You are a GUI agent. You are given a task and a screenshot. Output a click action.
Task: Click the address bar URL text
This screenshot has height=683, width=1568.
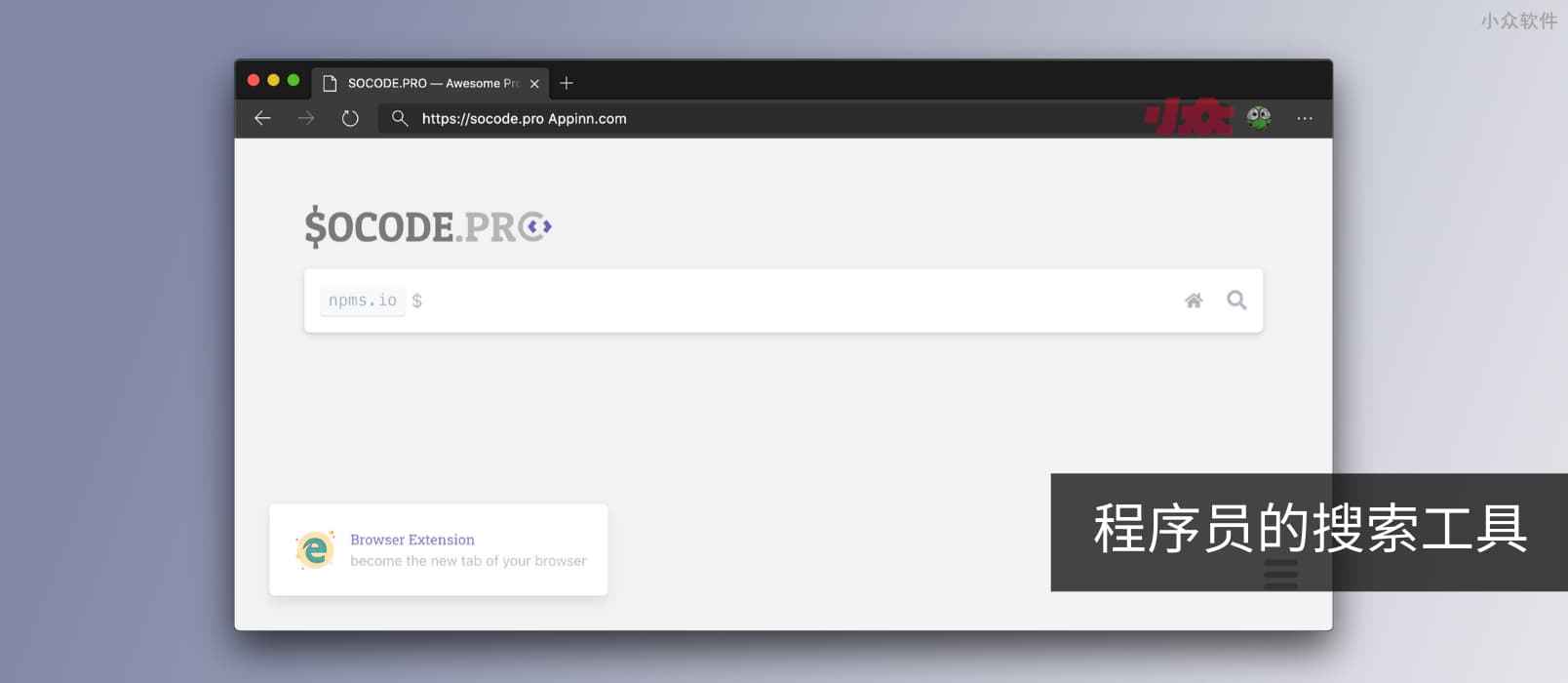[524, 118]
